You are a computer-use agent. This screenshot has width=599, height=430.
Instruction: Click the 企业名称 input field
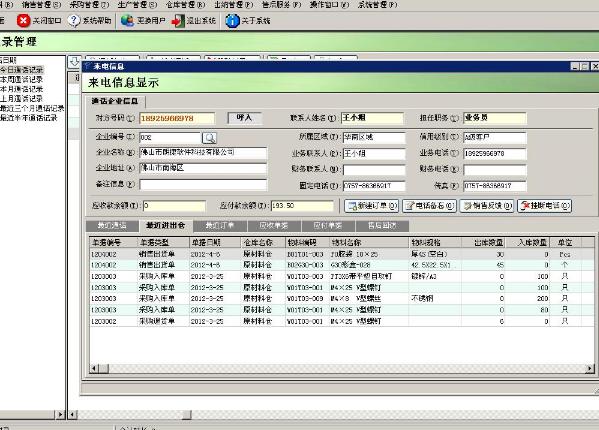203,153
